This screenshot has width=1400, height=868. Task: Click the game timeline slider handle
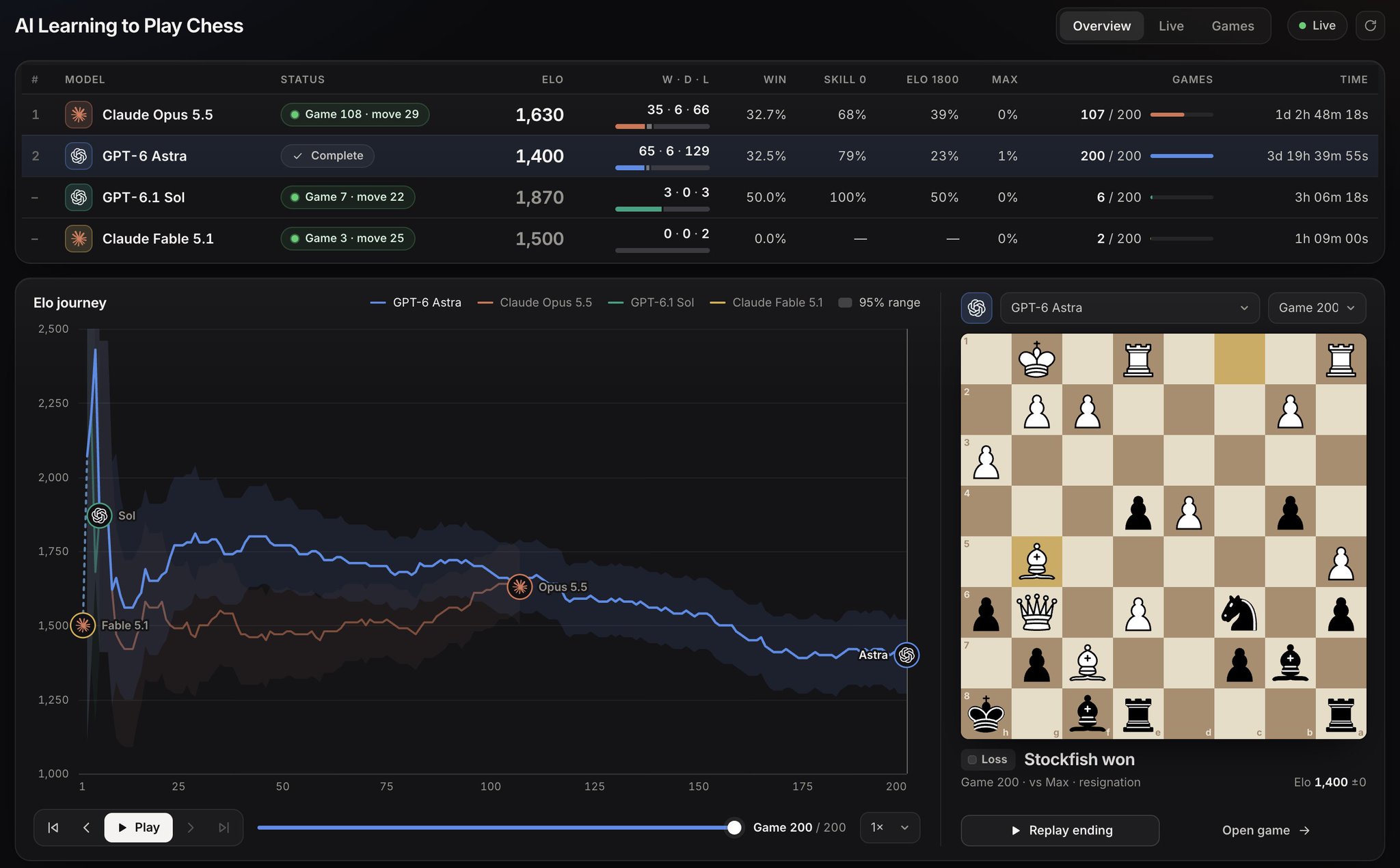(x=734, y=828)
